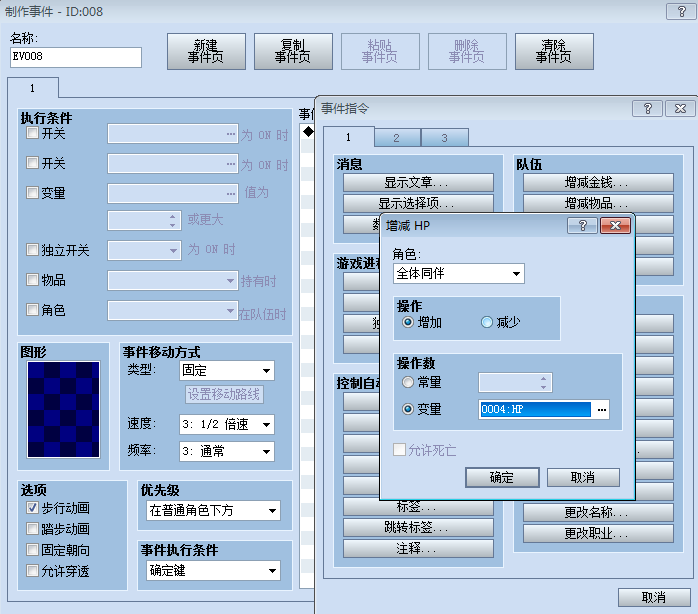Enable second 开关 condition checkbox

pos(32,163)
